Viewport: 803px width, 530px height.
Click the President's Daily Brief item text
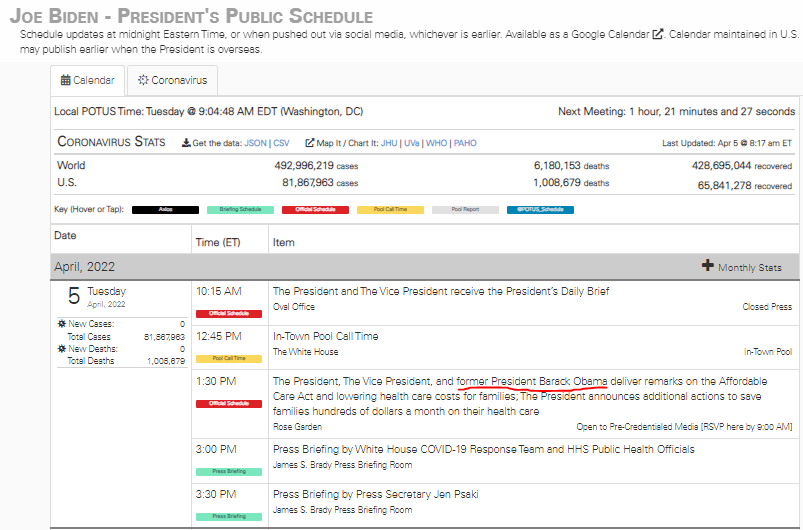[x=441, y=291]
